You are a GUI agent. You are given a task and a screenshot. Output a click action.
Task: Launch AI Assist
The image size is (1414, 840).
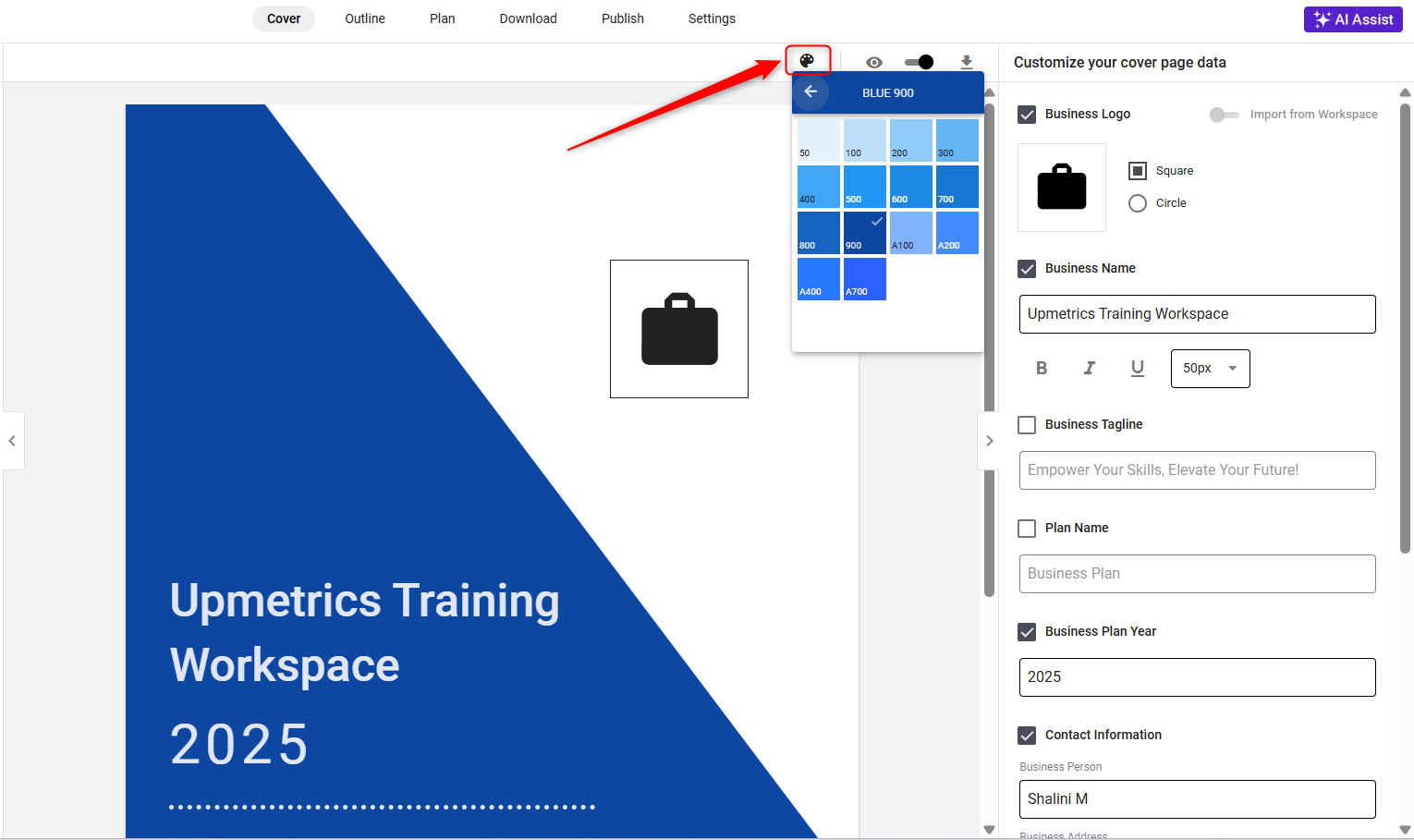1353,19
